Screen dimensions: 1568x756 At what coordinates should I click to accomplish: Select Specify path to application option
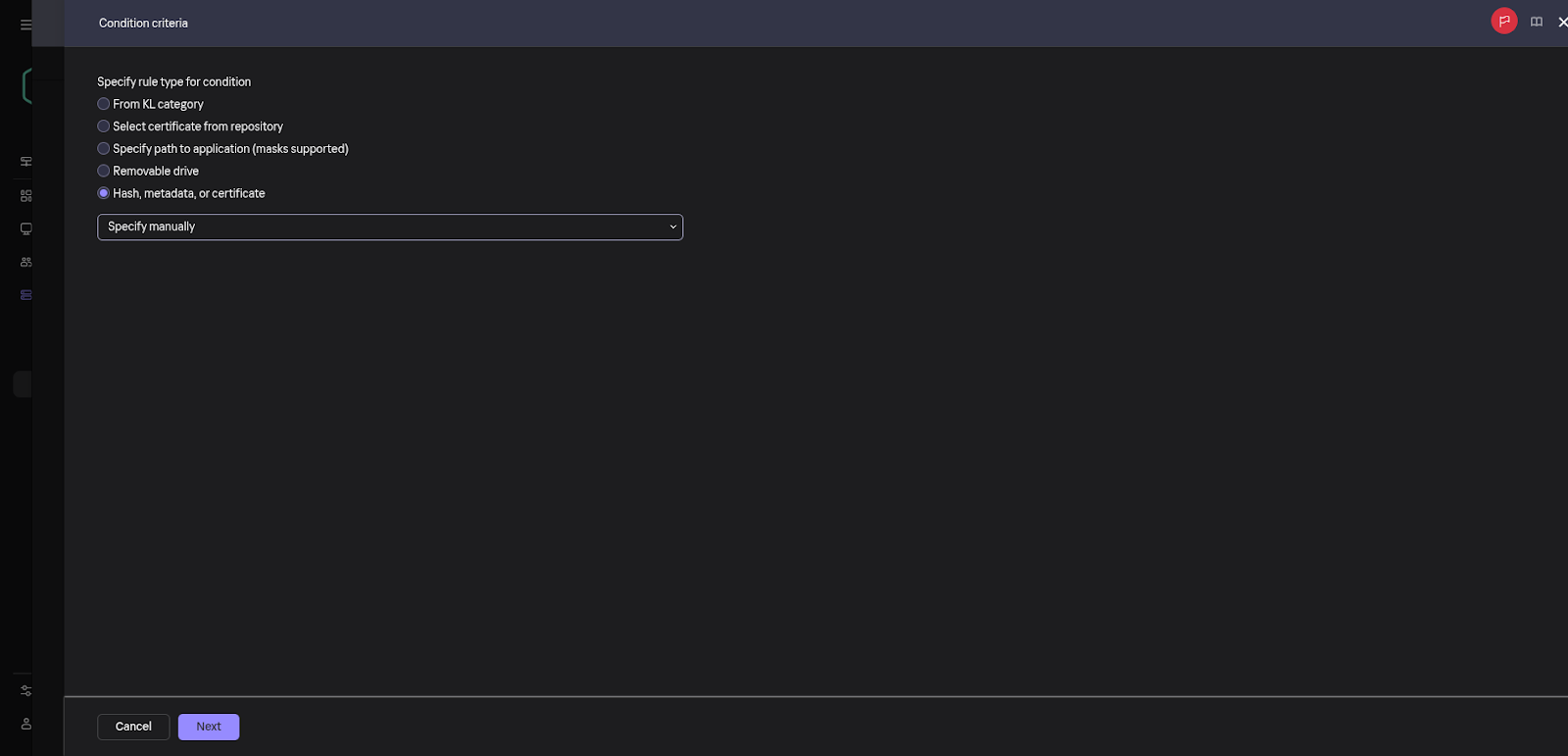[104, 149]
